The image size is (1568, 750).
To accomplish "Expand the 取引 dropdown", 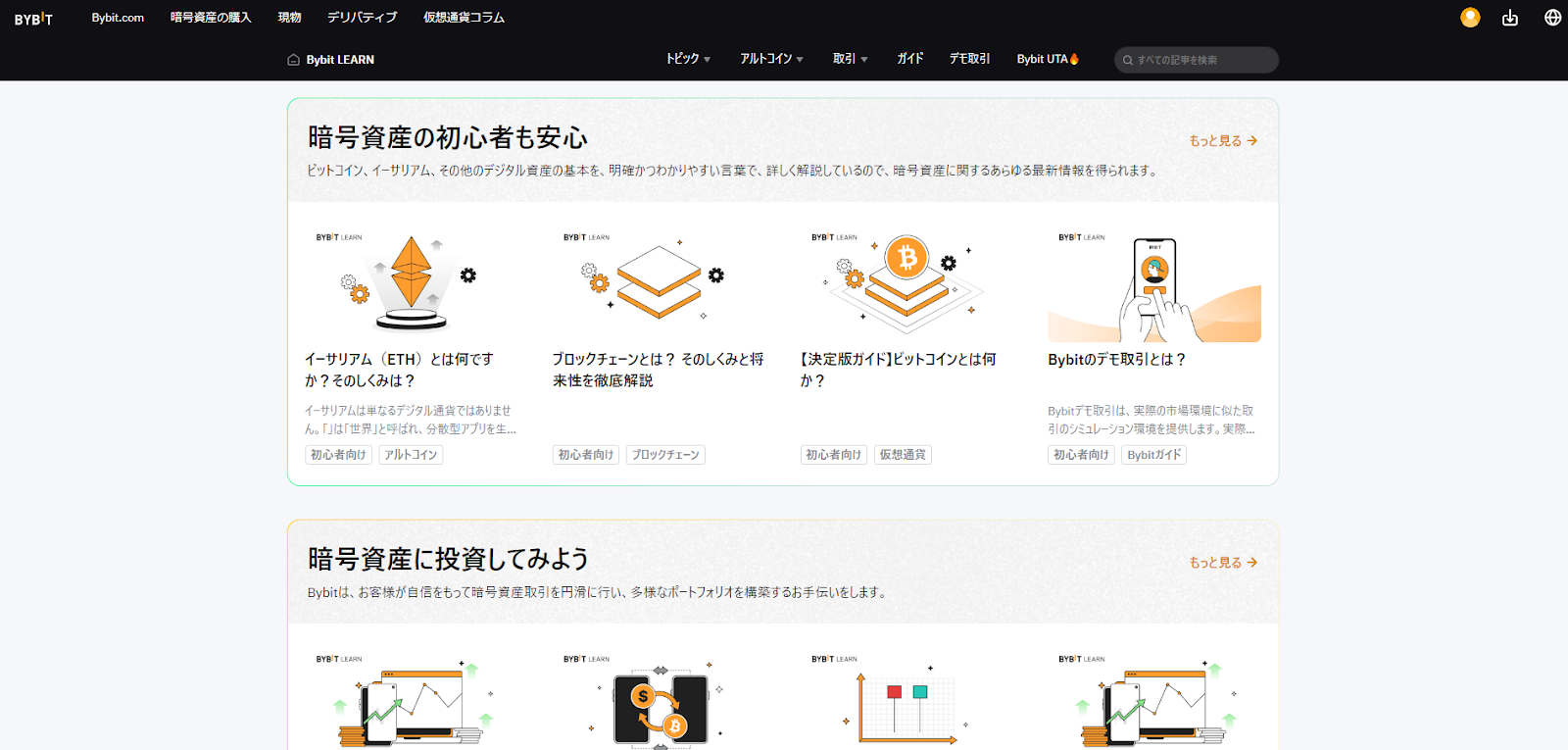I will tap(850, 59).
